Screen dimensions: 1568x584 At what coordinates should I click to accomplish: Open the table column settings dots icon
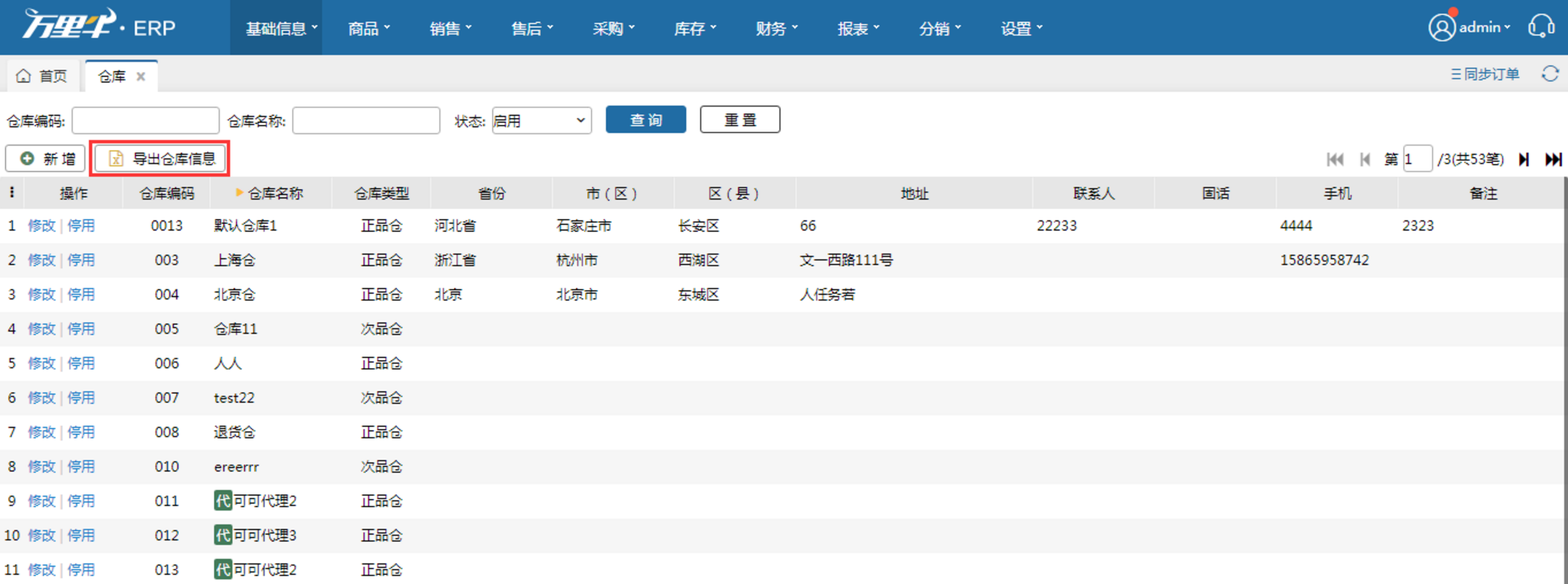pos(11,193)
